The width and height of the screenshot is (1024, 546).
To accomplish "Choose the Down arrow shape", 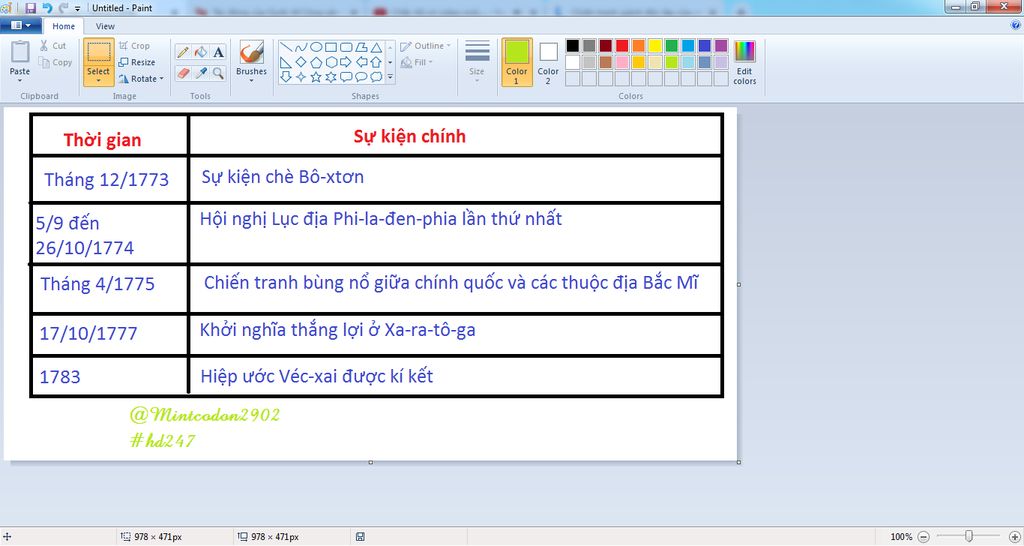I will pos(285,77).
